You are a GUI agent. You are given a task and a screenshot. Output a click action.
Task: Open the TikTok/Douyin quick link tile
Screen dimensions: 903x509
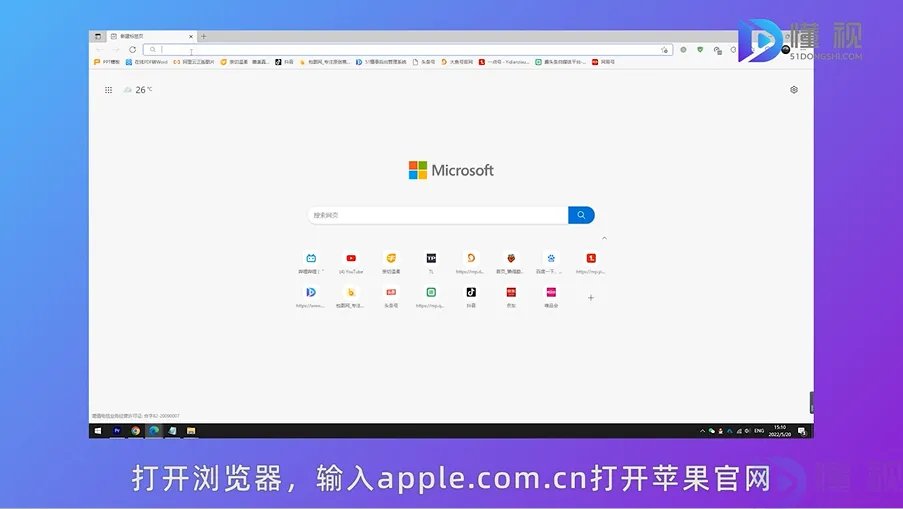coord(471,293)
